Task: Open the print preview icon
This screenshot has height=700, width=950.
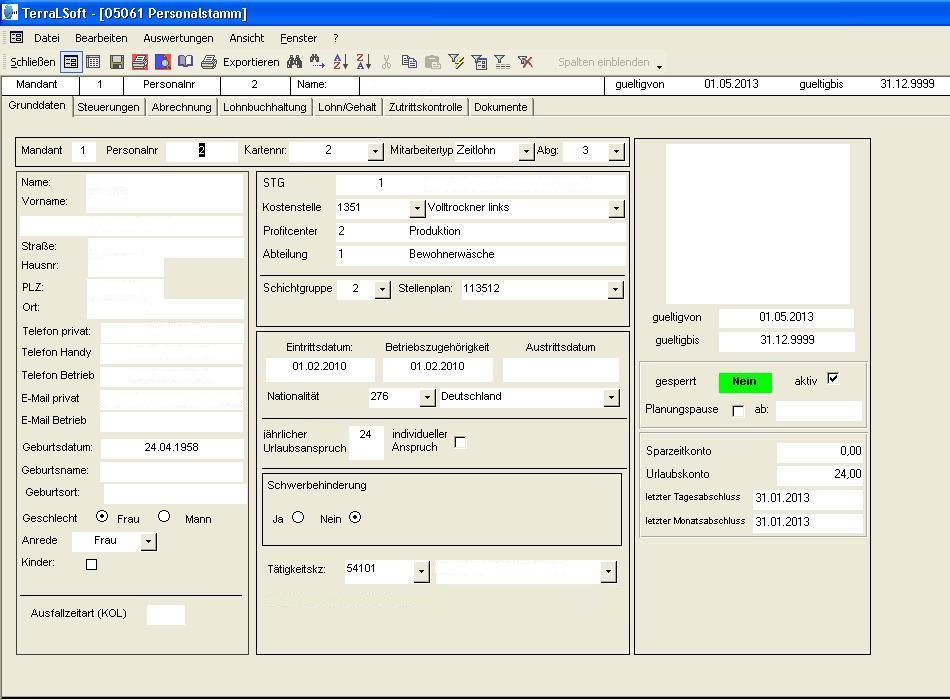Action: click(x=165, y=61)
